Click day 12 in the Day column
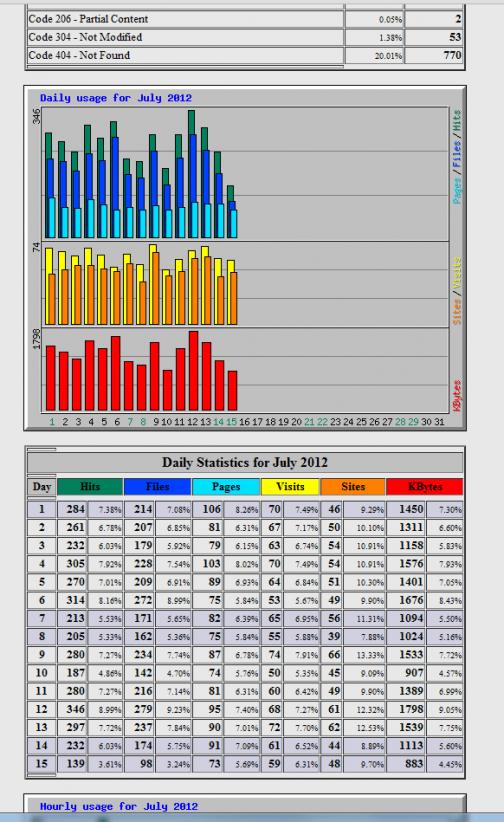The image size is (504, 822). pyautogui.click(x=42, y=709)
